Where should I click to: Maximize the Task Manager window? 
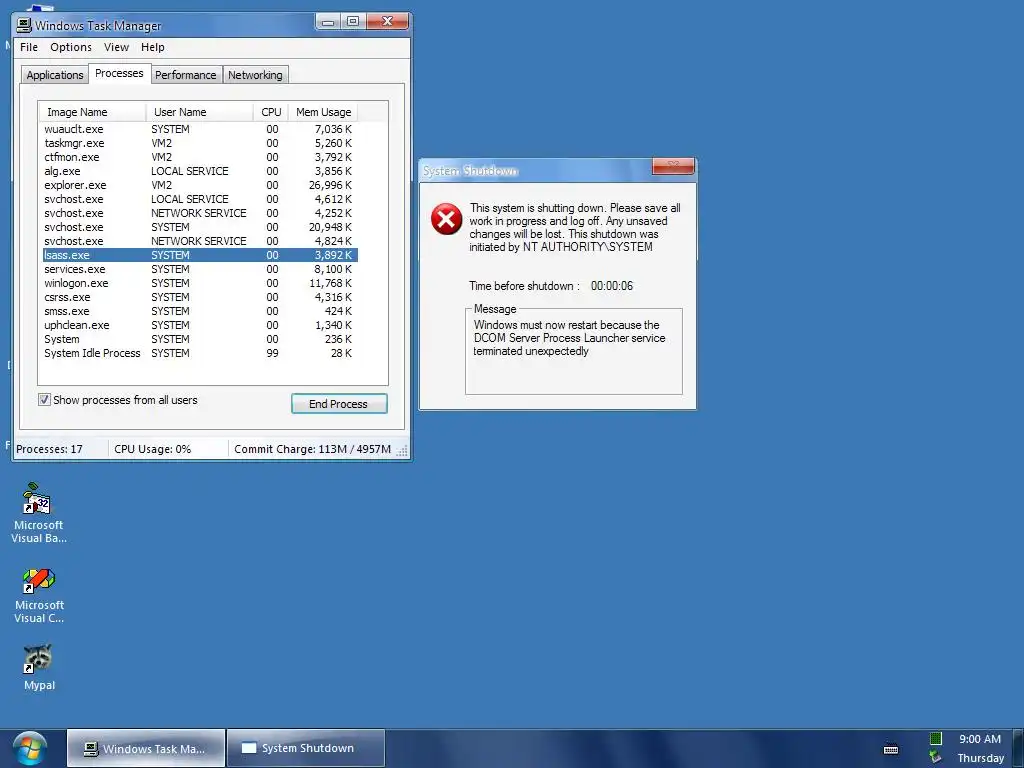point(353,22)
